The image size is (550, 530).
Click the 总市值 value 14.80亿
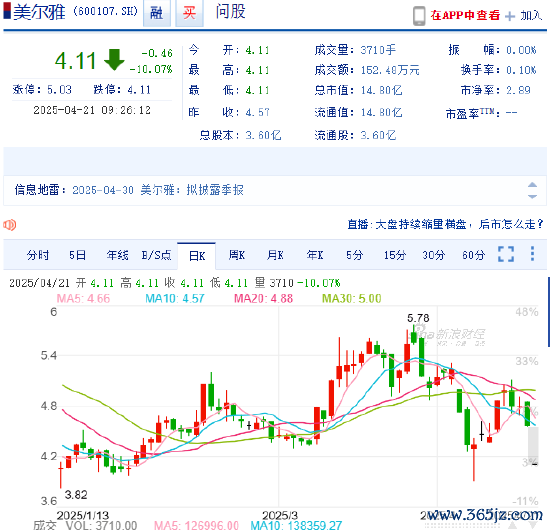click(382, 90)
